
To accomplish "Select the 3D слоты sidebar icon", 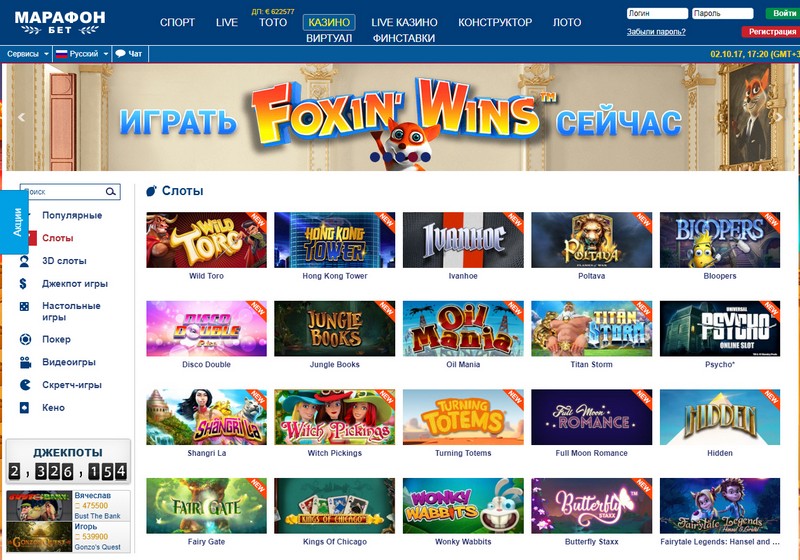I will pos(24,261).
